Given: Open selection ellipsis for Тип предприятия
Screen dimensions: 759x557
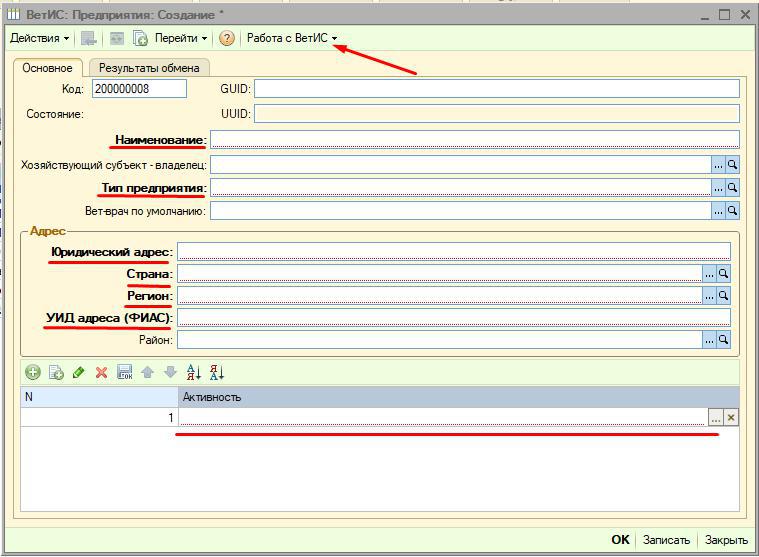Looking at the screenshot, I should click(718, 188).
